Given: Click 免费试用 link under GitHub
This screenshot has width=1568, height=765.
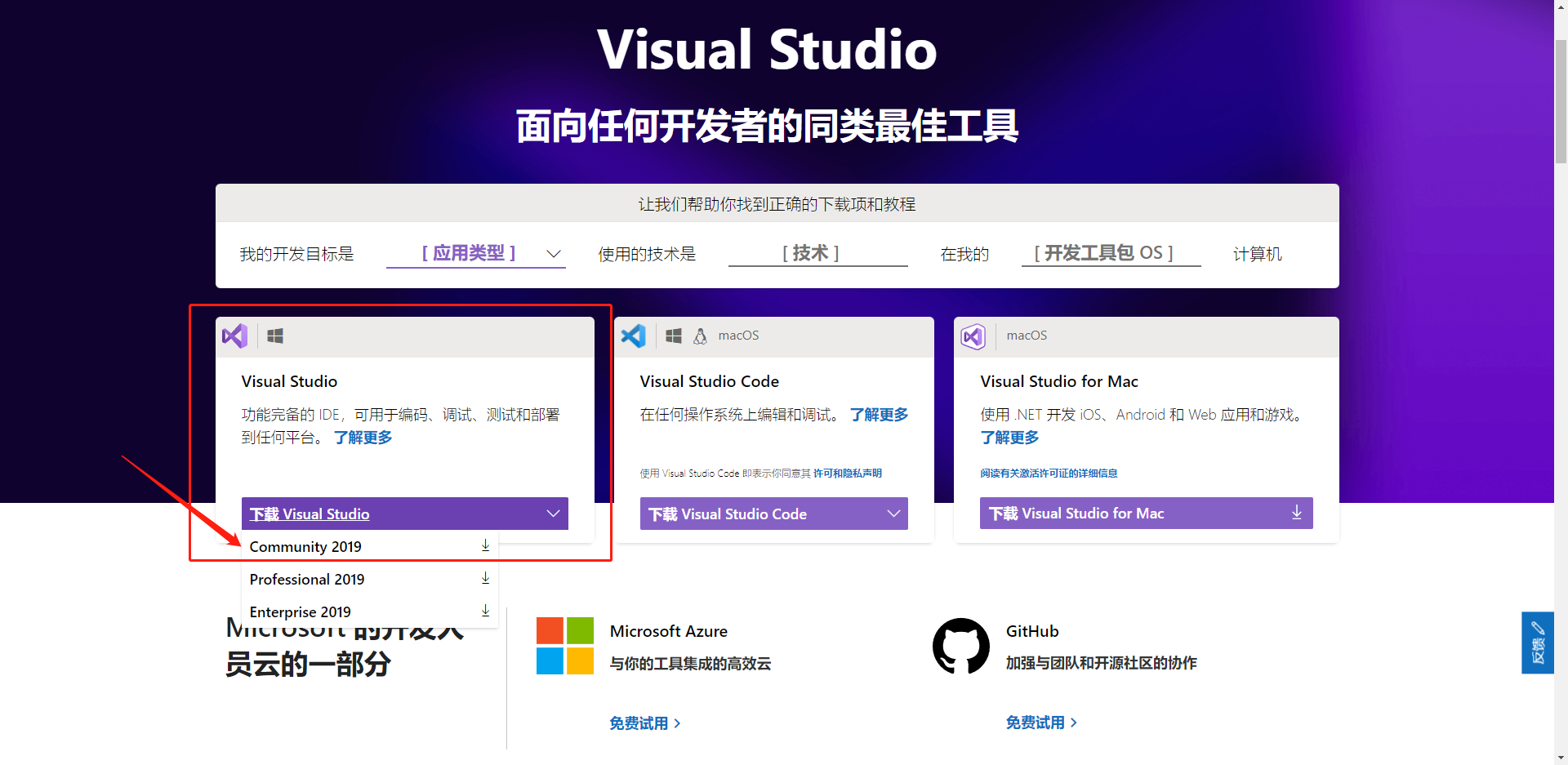Looking at the screenshot, I should click(x=1041, y=723).
